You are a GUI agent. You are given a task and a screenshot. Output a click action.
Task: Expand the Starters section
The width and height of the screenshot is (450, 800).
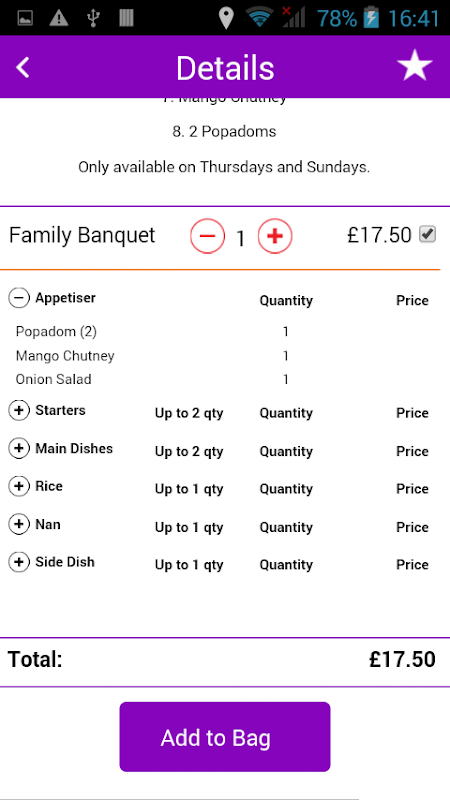19,411
